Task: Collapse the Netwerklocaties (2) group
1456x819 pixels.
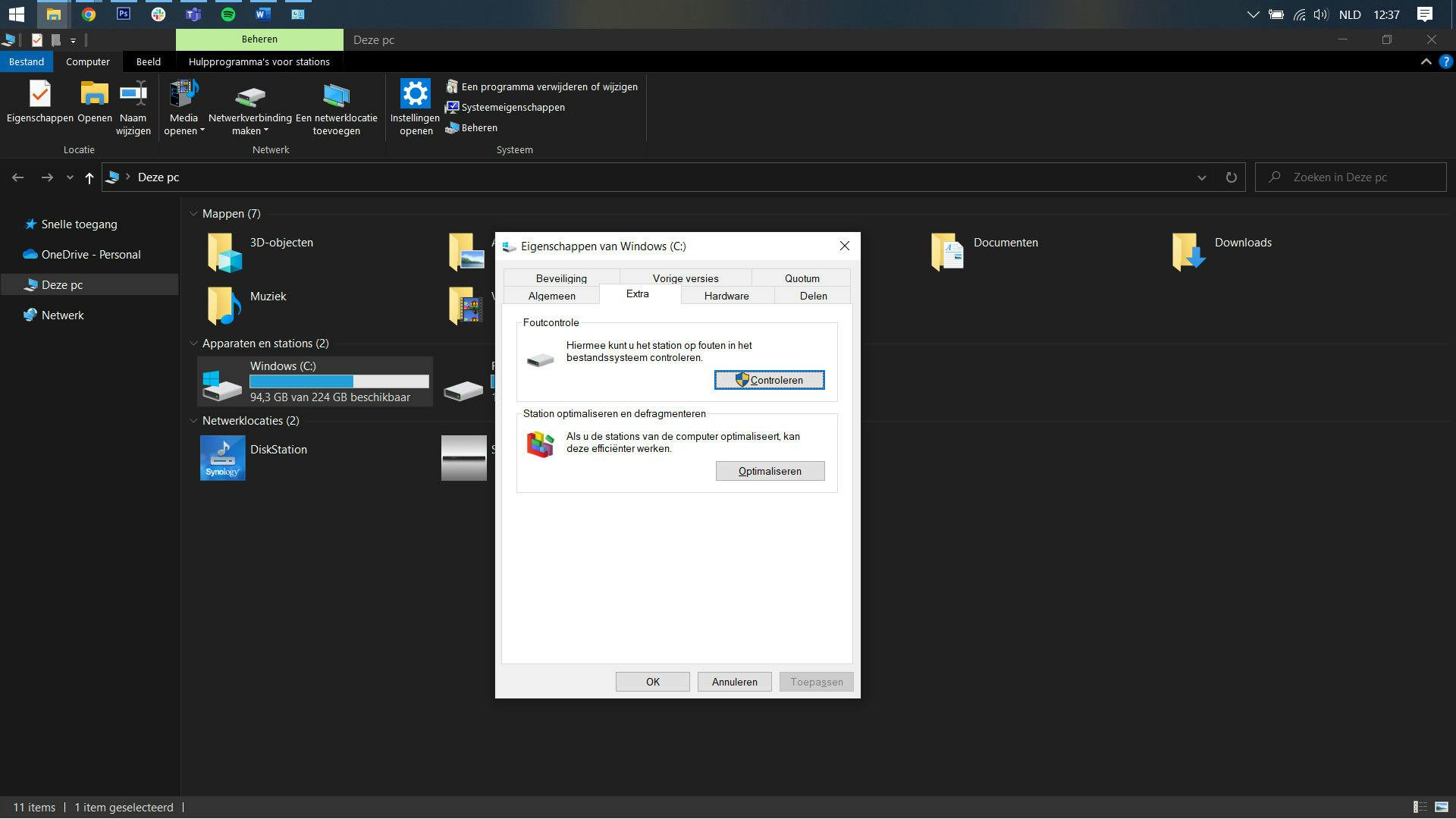Action: point(193,421)
